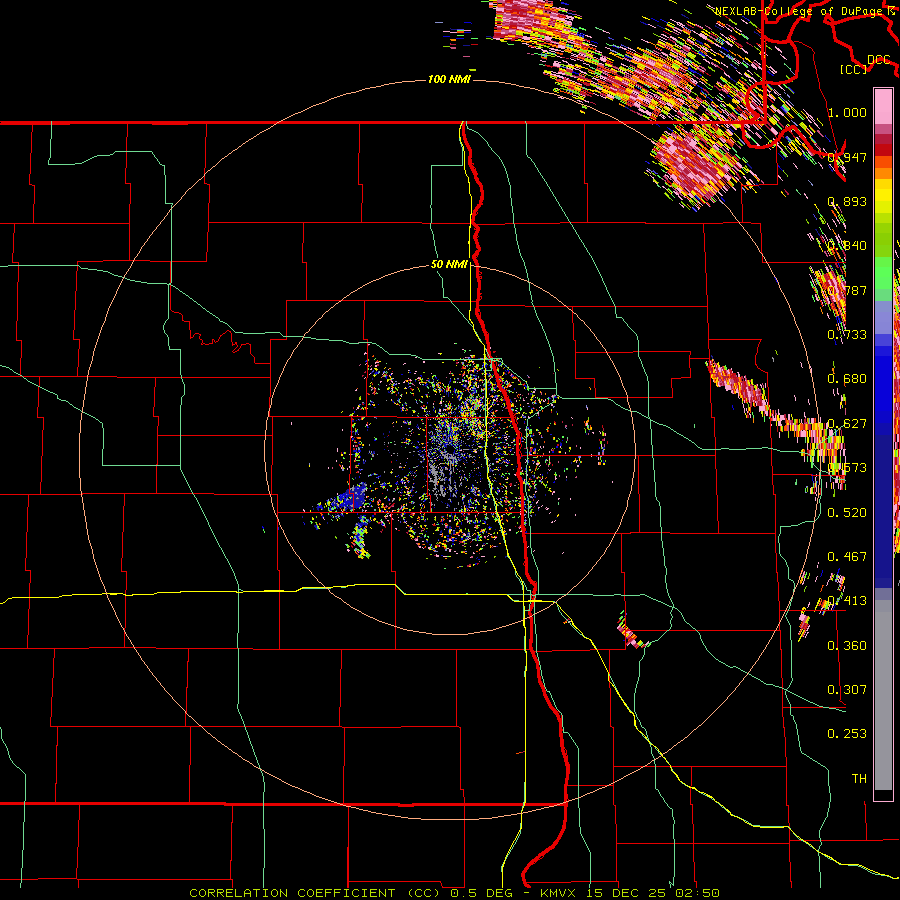Select the 0.307 scale value

coord(847,690)
